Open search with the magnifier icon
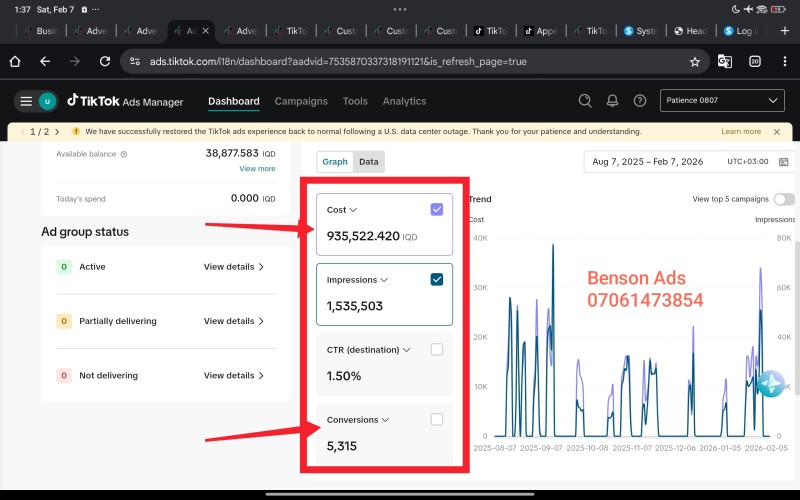Screen dimensions: 800x500 click(585, 101)
